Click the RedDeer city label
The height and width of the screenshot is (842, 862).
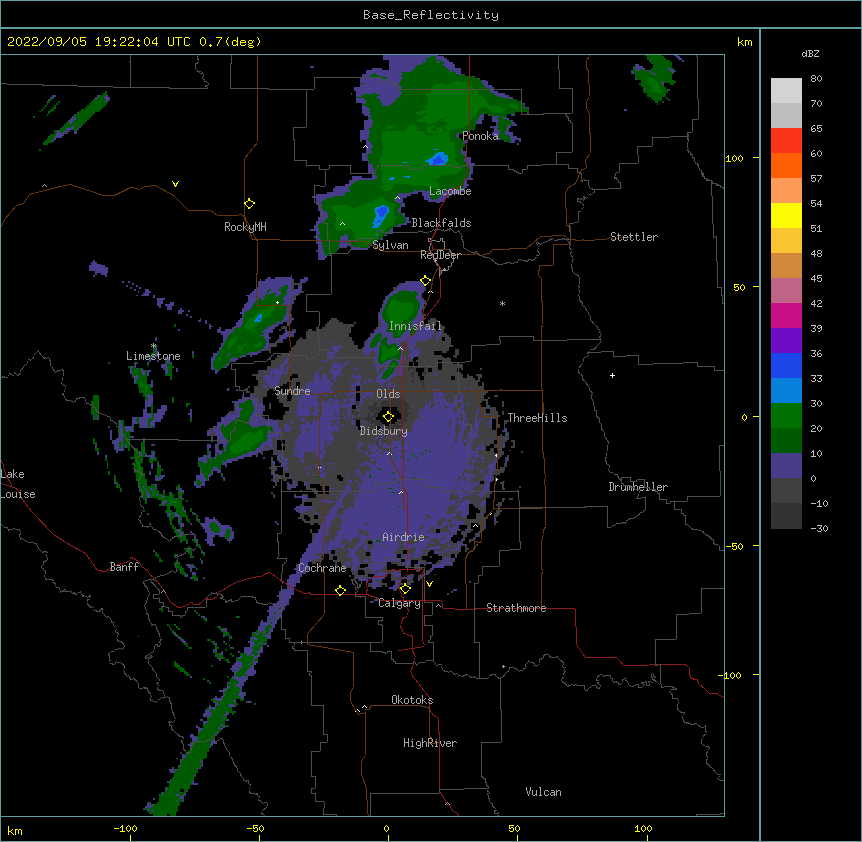pos(440,255)
